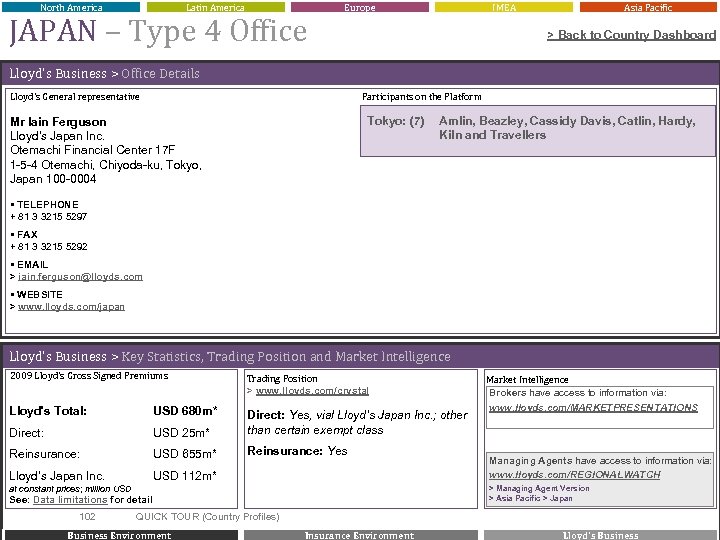
Task: Click the 2009 Lloyd's Gross Signed Premiums title
Action: coord(89,376)
